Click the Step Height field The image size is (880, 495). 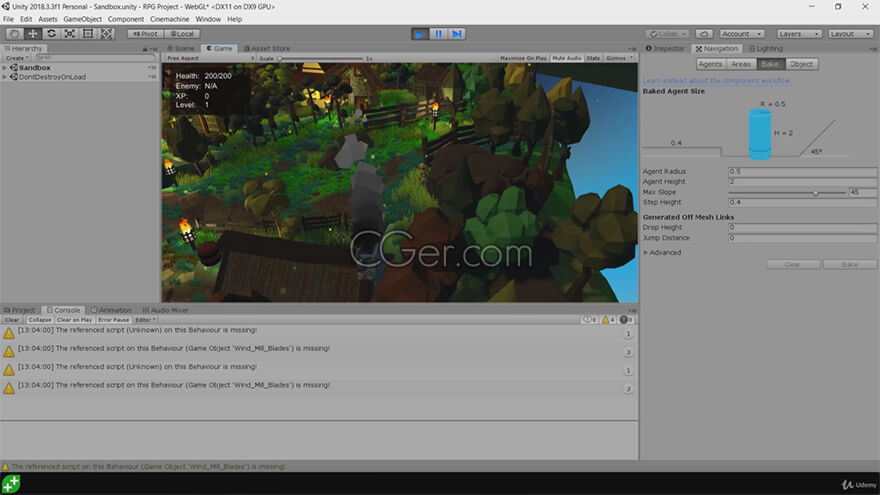pos(802,203)
